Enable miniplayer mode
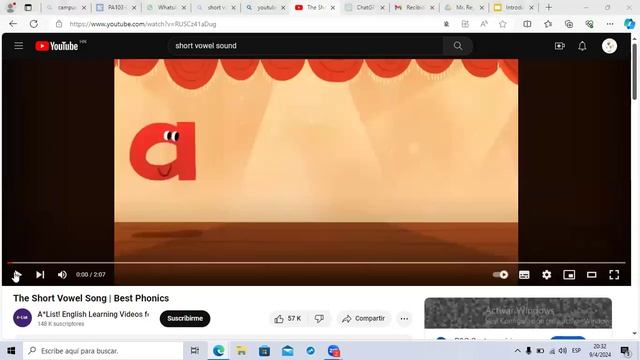Screen dimensions: 640x360 tap(569, 275)
